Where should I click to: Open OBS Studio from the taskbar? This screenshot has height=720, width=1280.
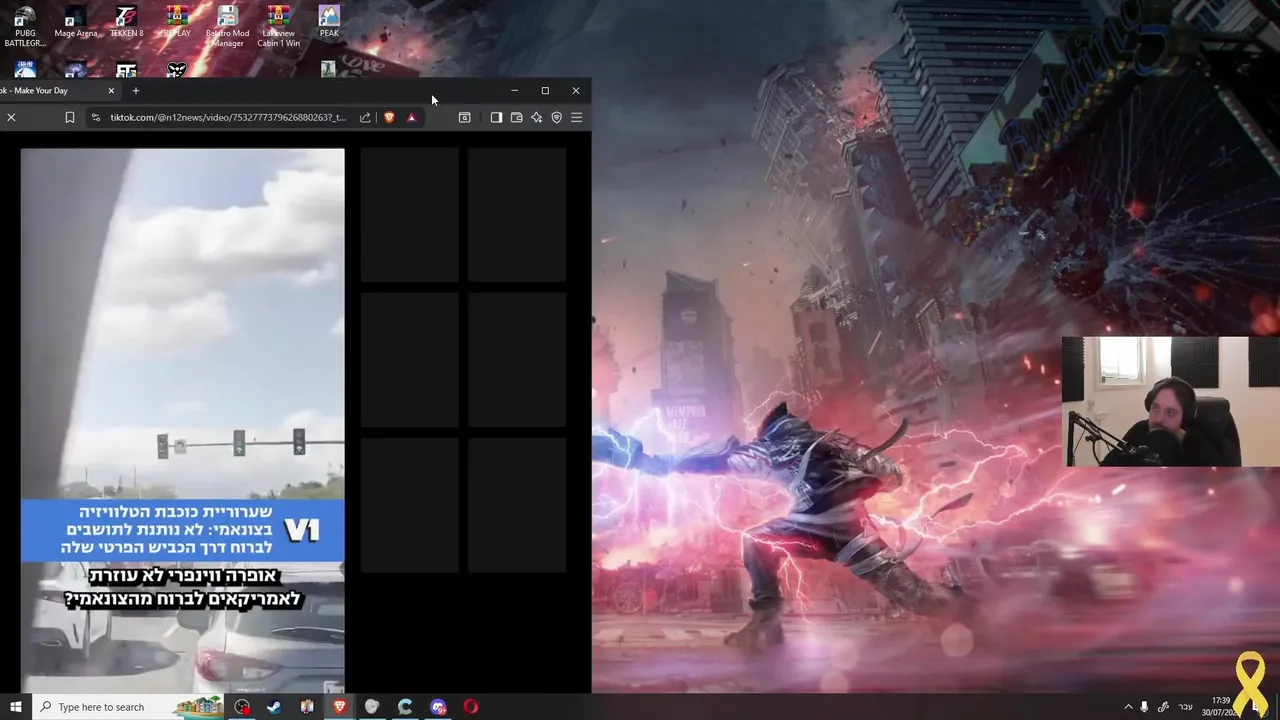point(242,707)
